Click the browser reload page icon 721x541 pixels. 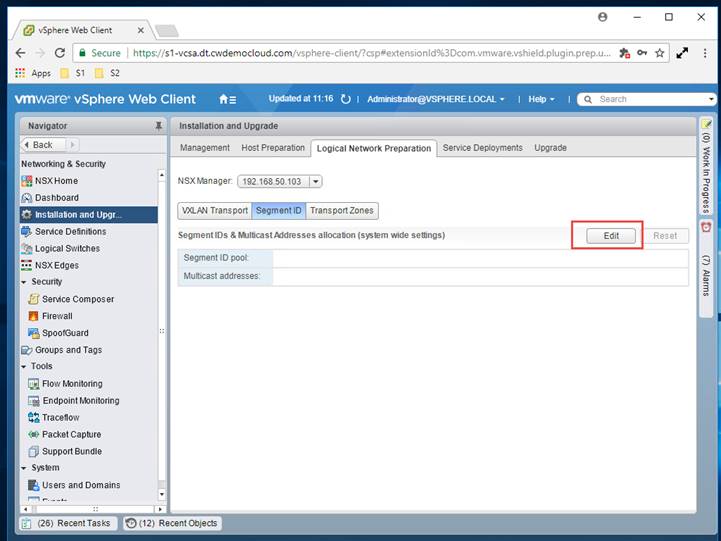60,53
